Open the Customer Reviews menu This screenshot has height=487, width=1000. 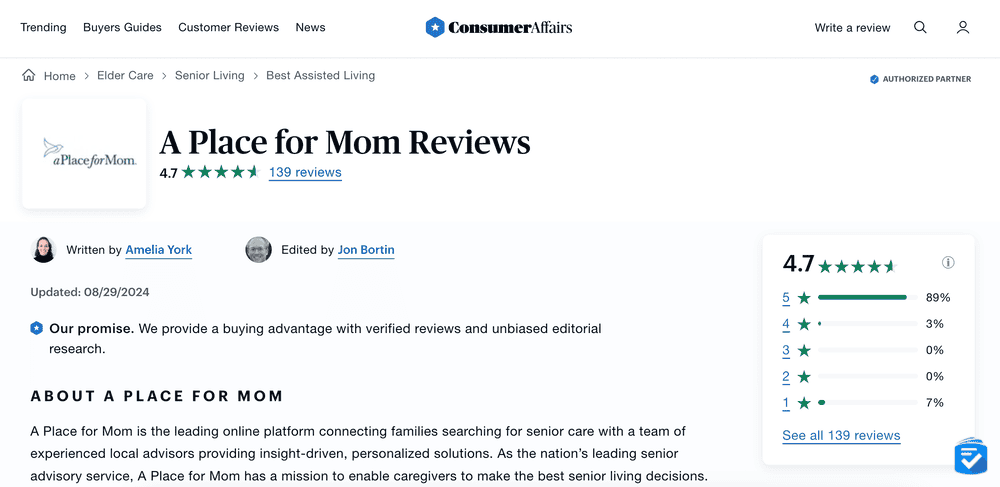tap(228, 27)
